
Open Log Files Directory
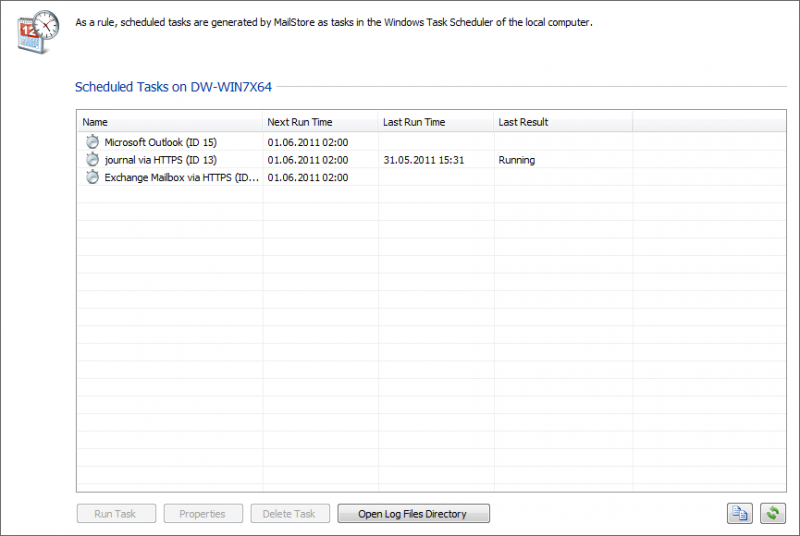[x=413, y=514]
